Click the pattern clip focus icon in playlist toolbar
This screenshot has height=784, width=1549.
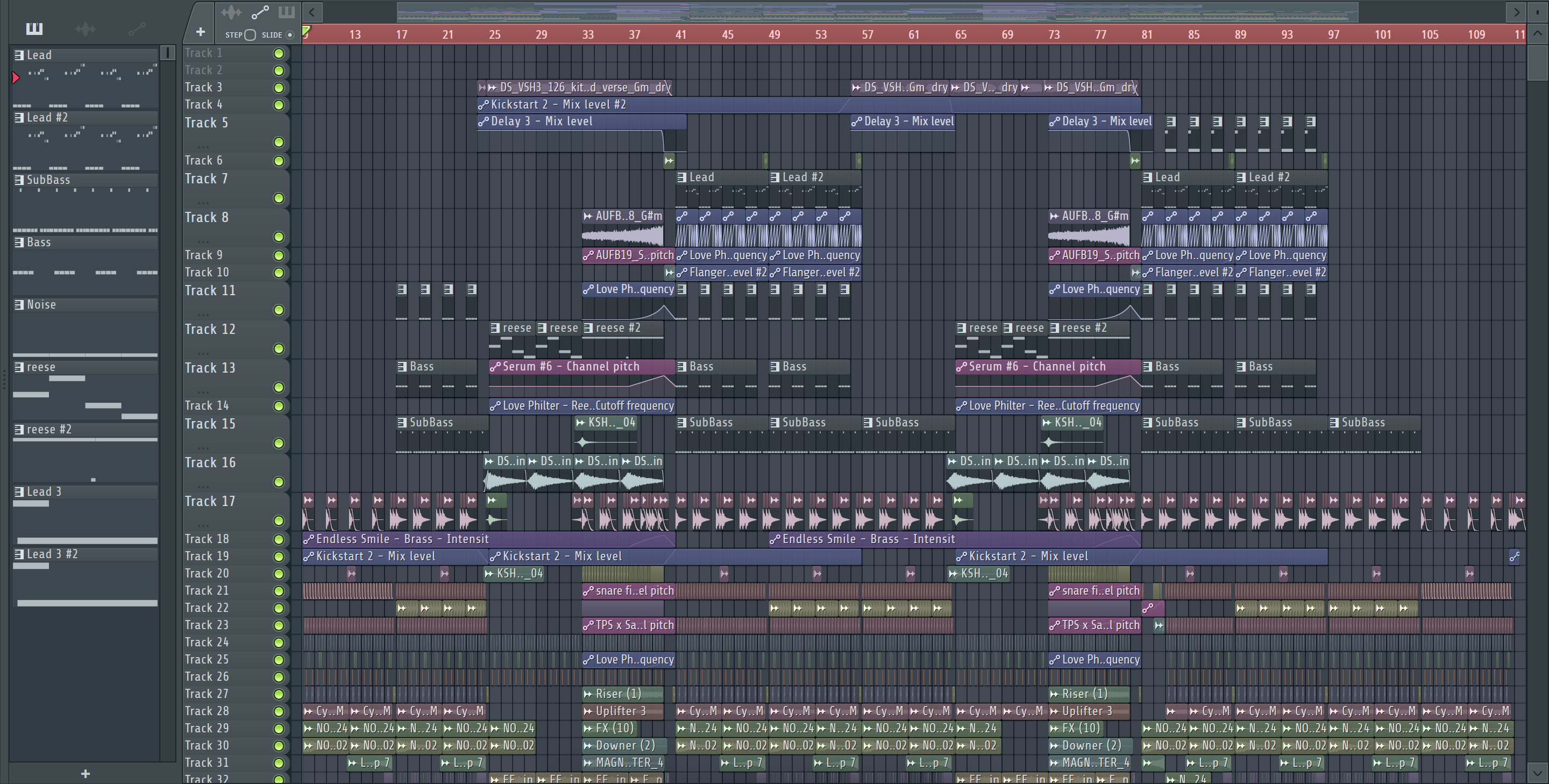[286, 12]
